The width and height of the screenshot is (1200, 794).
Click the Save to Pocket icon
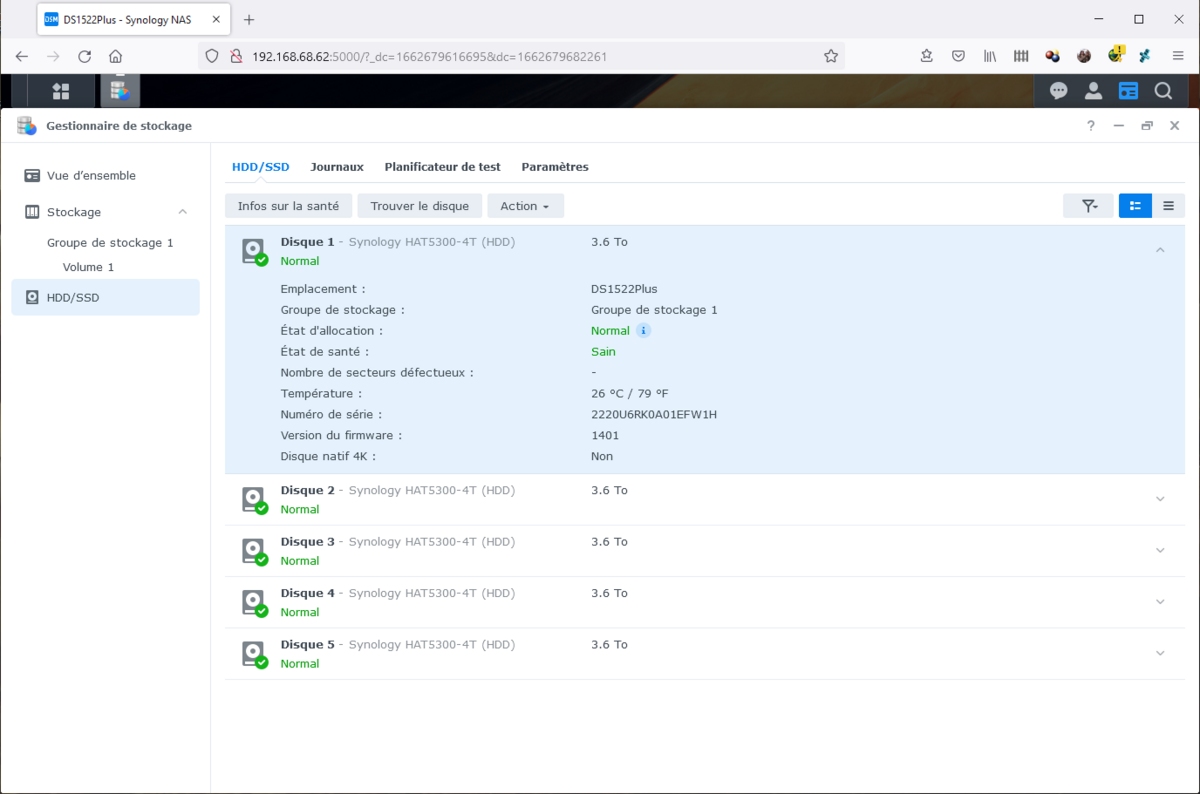958,56
